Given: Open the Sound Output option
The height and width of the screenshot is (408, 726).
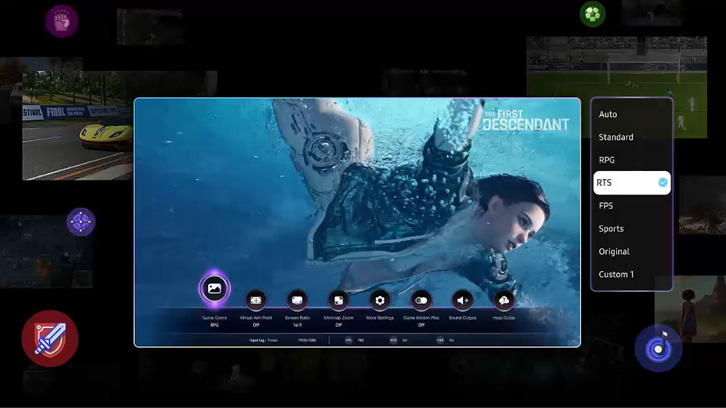Looking at the screenshot, I should [462, 300].
